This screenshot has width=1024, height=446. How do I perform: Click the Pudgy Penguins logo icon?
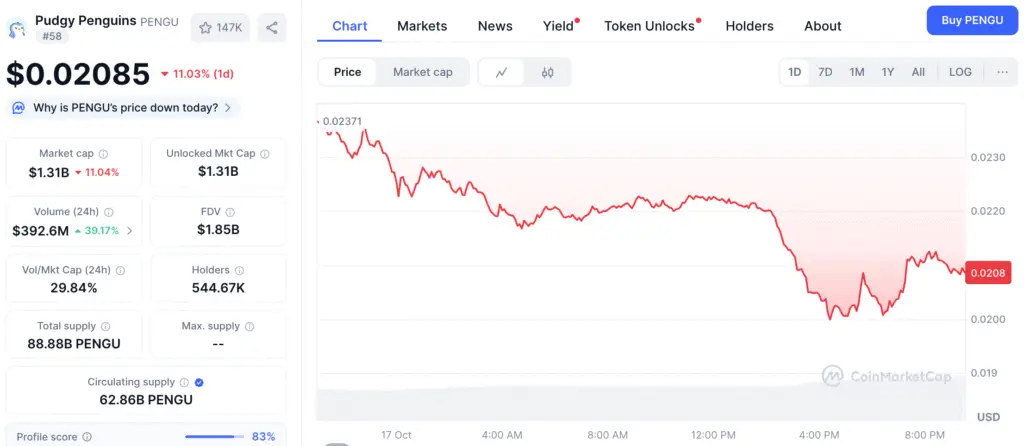coord(17,27)
